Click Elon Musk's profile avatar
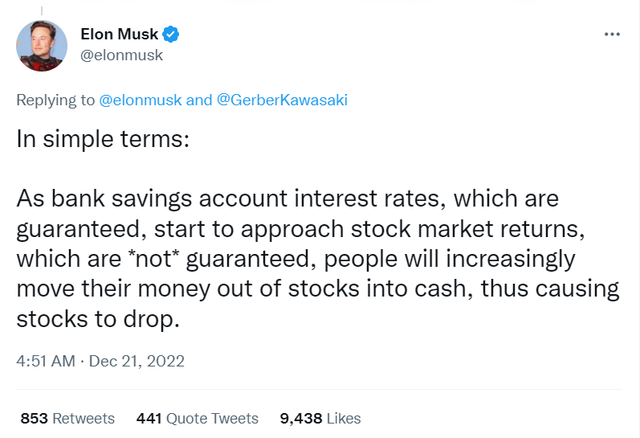The height and width of the screenshot is (438, 640). point(43,46)
